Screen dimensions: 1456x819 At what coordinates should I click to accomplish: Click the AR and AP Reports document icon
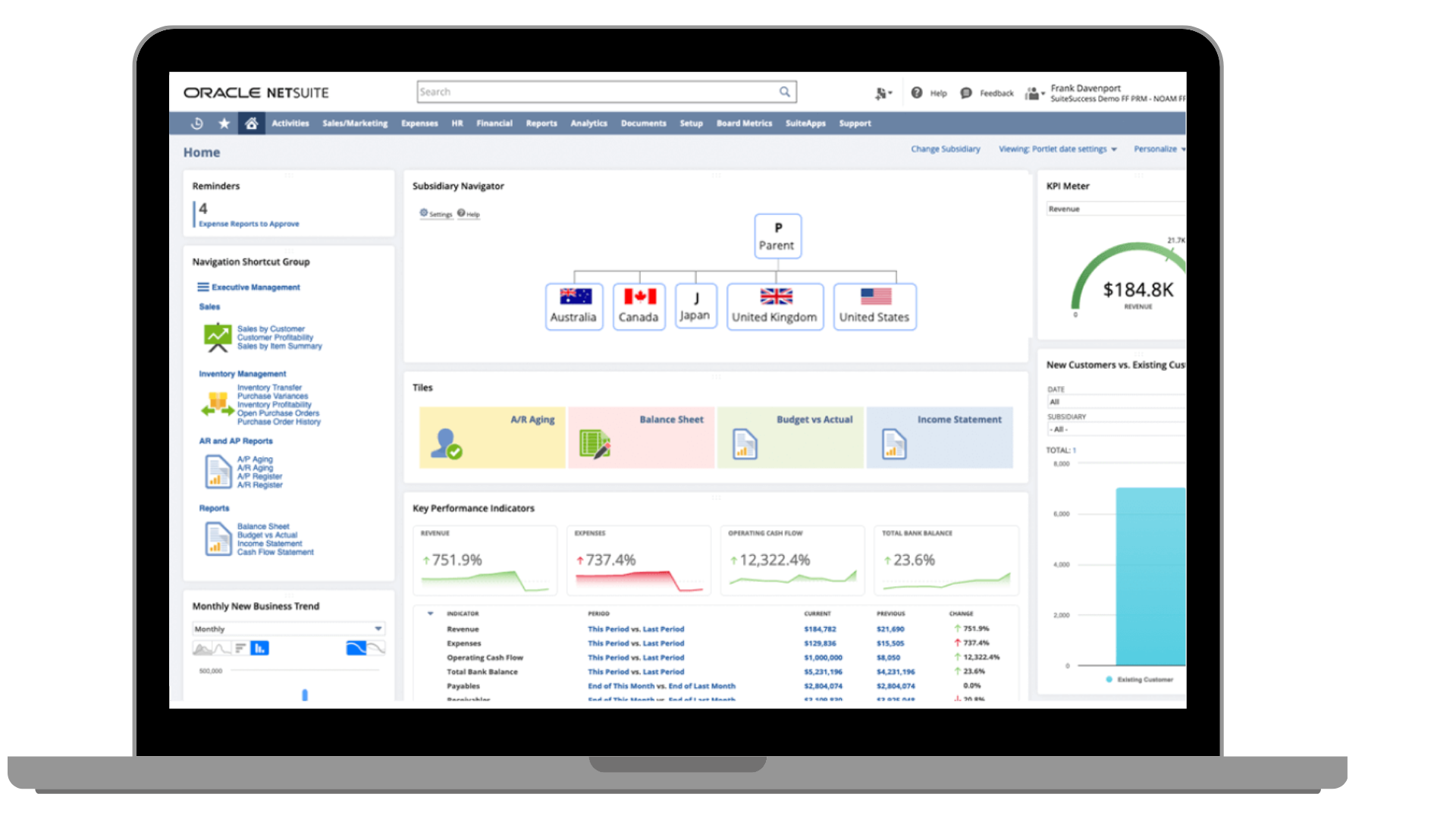point(218,472)
